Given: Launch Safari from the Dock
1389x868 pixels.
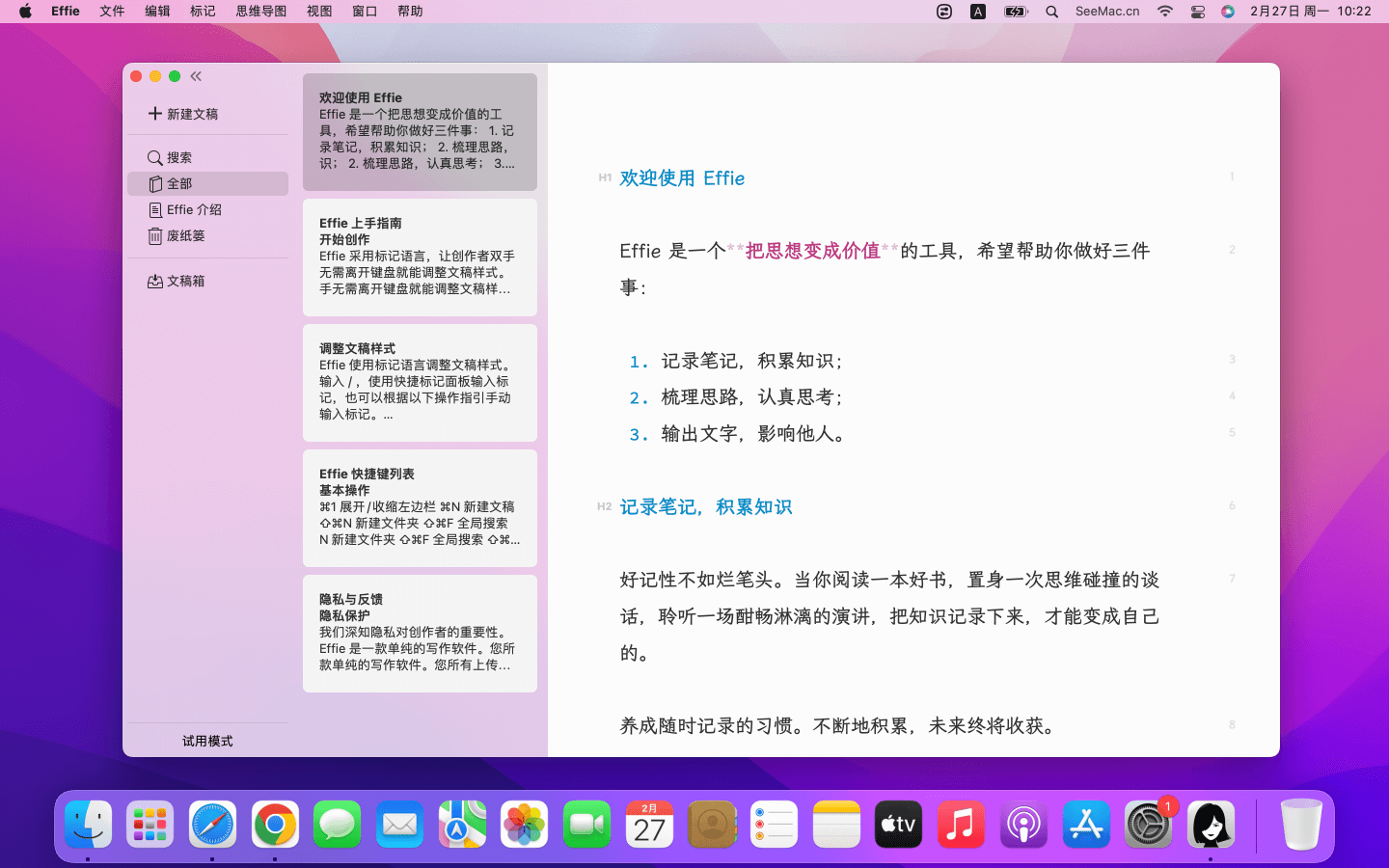Looking at the screenshot, I should point(212,825).
